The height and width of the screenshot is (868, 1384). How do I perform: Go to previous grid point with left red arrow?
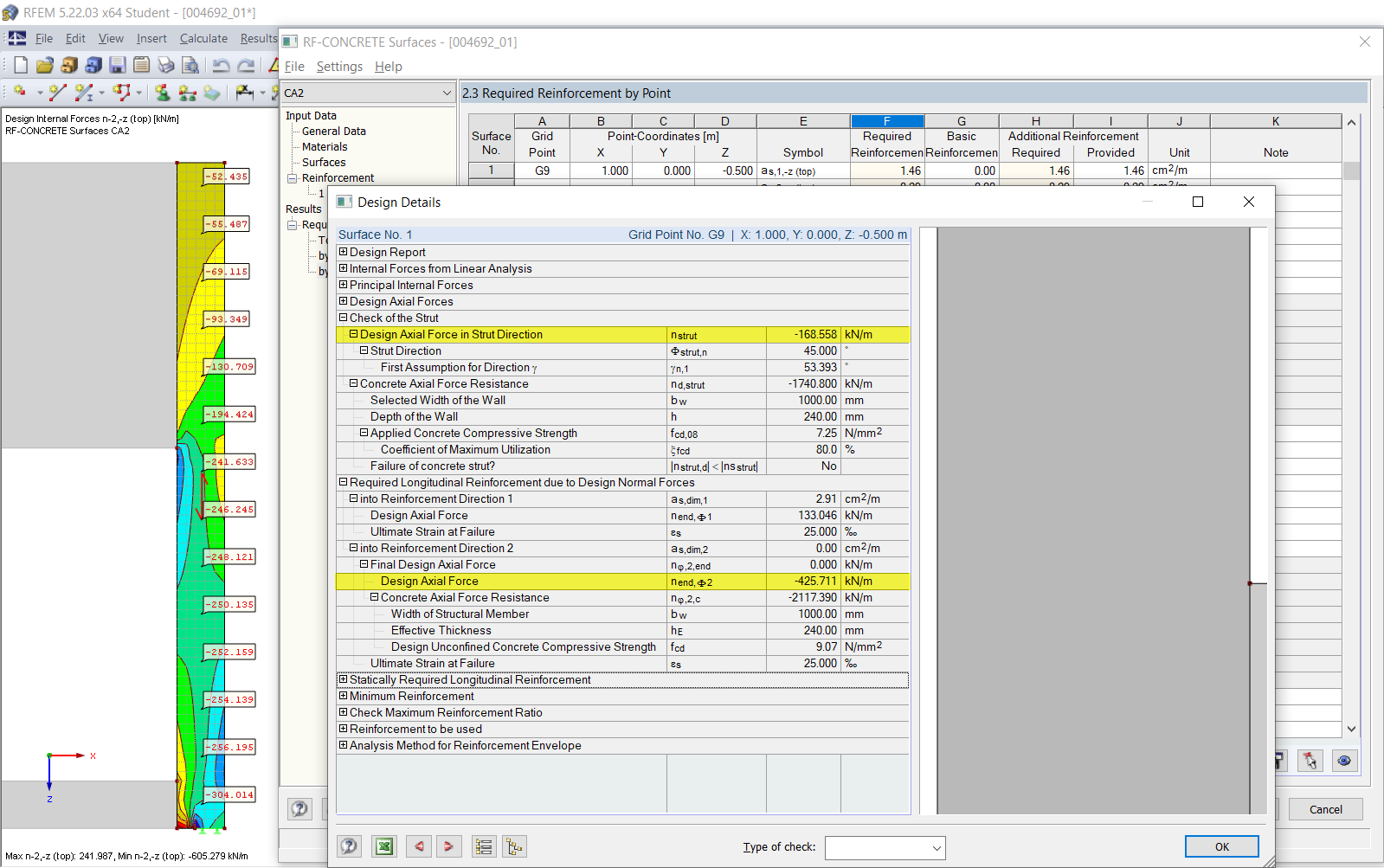(419, 846)
